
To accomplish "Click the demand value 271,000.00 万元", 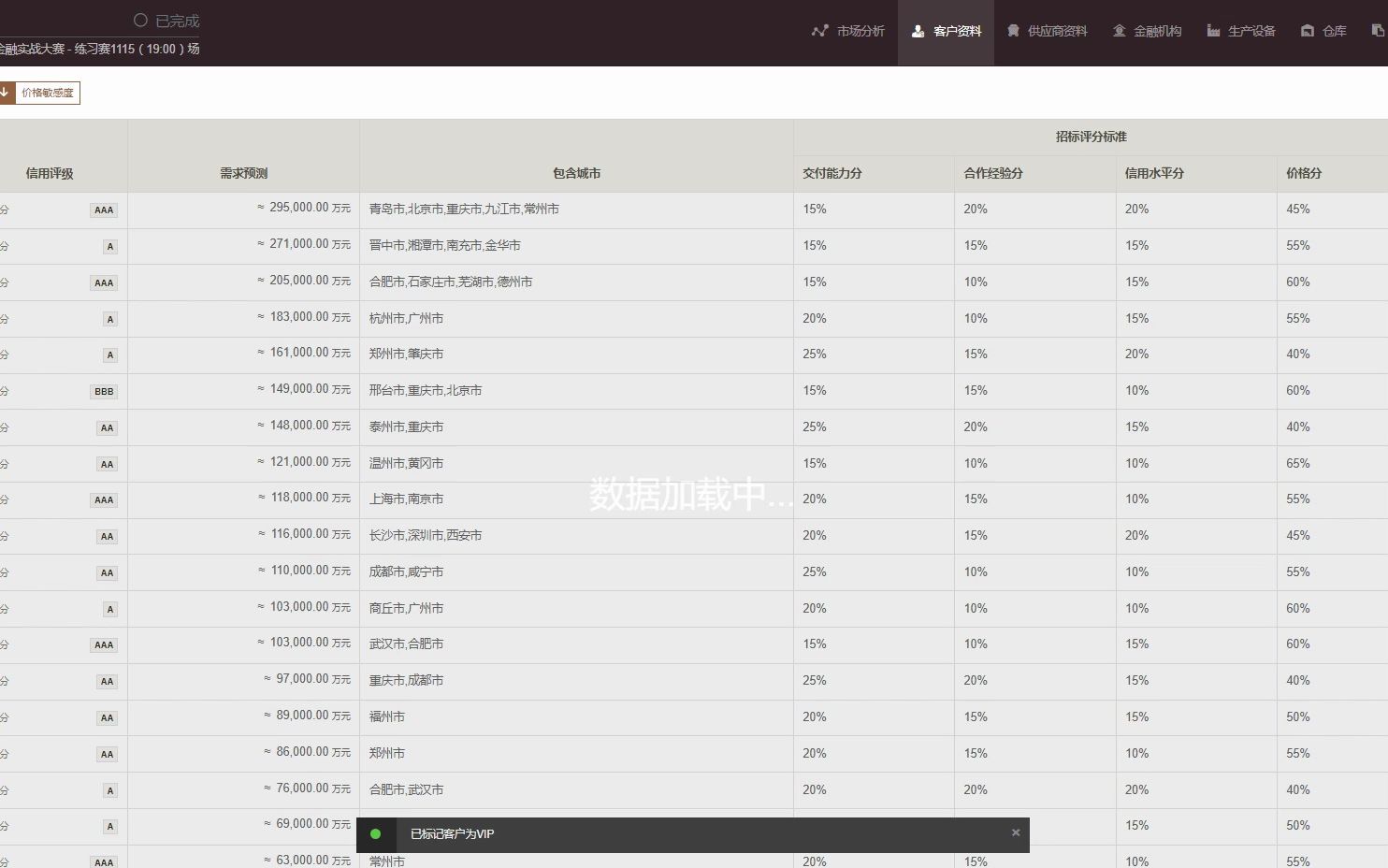I will [304, 244].
